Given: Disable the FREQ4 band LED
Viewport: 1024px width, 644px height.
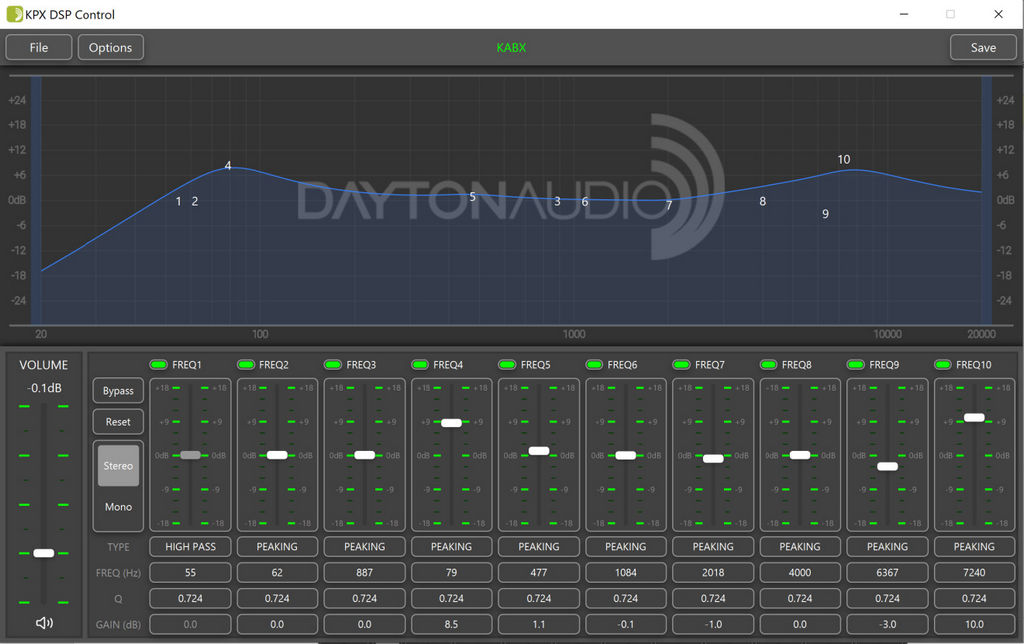Looking at the screenshot, I should [420, 364].
